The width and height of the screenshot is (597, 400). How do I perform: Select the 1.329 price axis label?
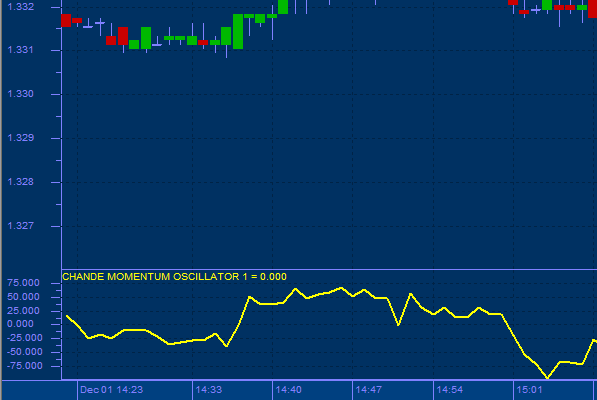point(21,138)
